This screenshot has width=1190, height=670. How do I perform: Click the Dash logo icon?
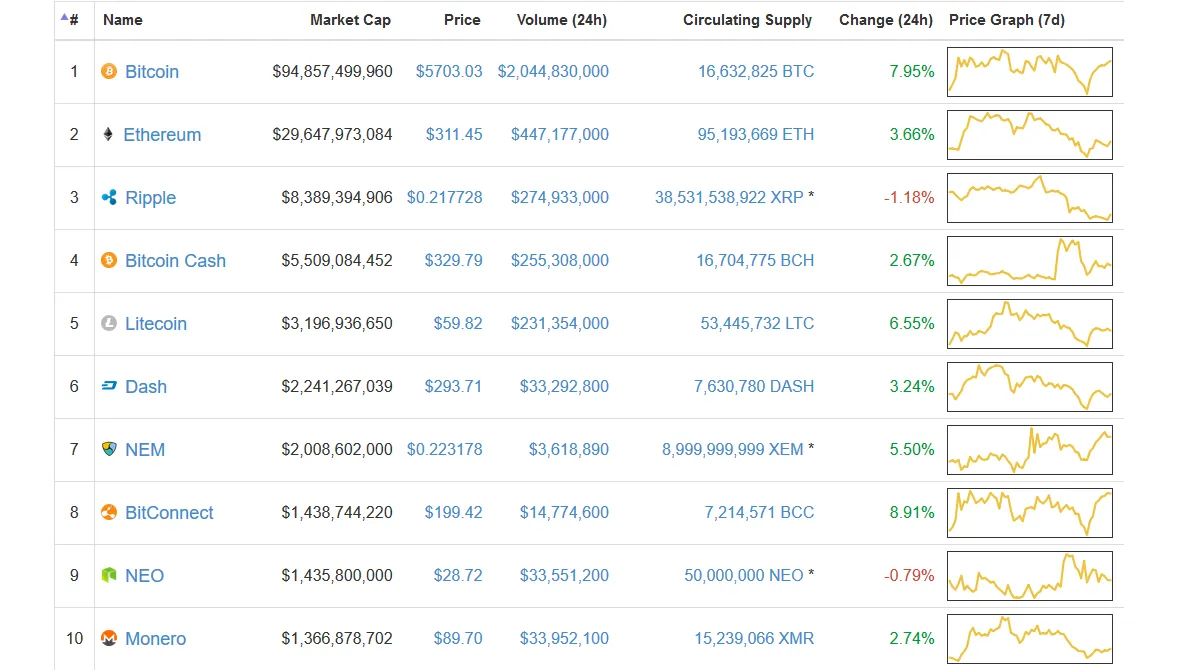tap(109, 386)
